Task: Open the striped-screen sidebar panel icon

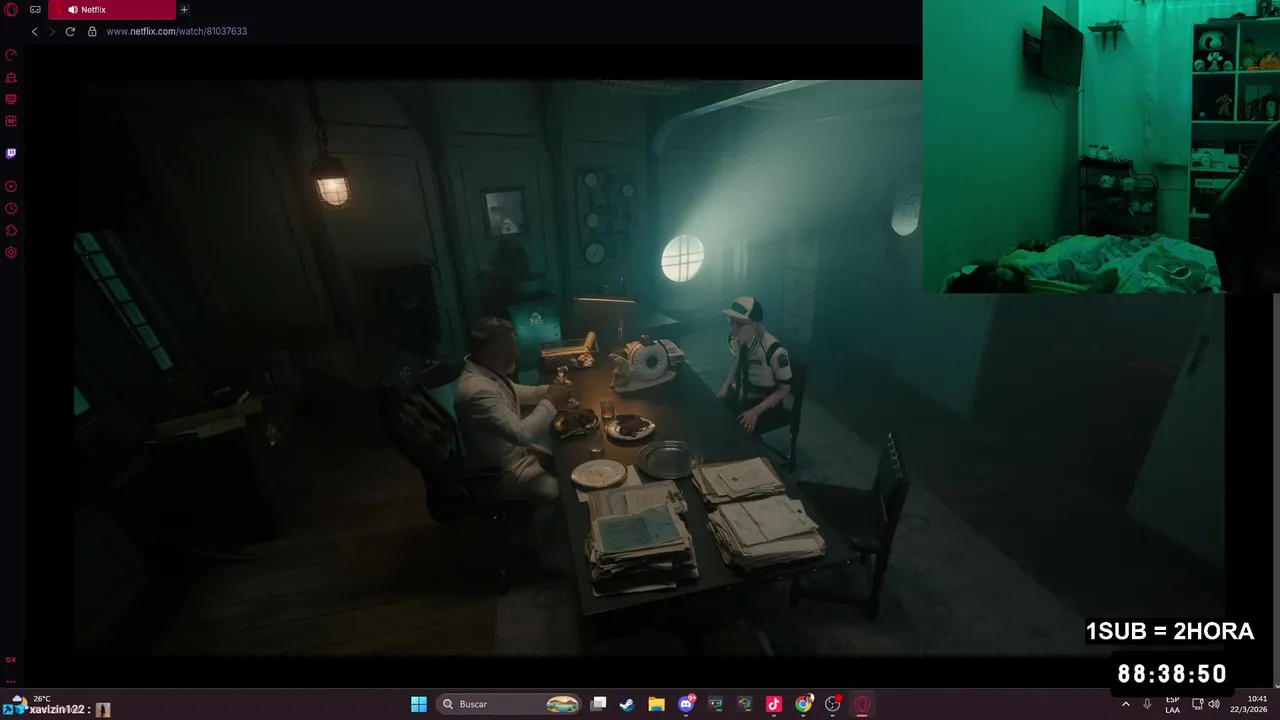Action: [x=11, y=99]
